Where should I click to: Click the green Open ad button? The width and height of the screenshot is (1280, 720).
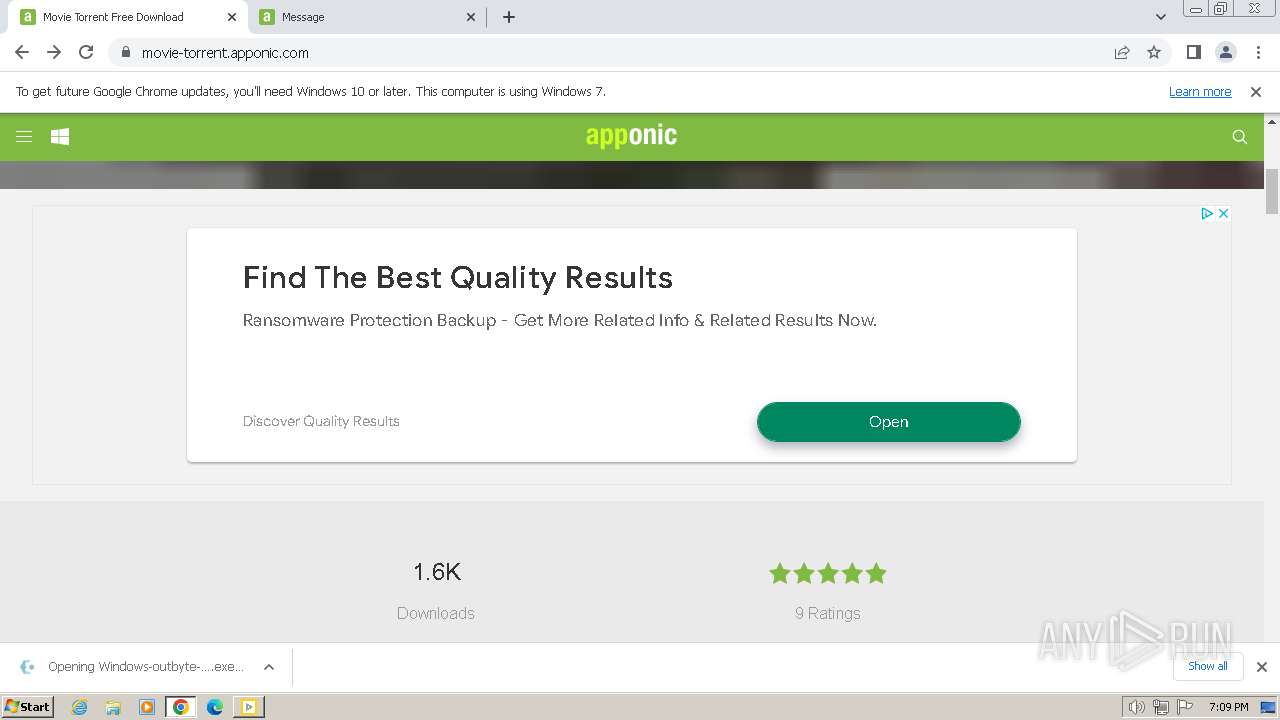[x=889, y=422]
